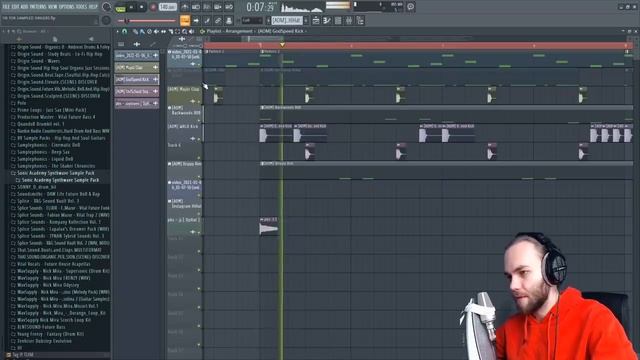640x360 pixels.
Task: Select [ADM] Major Clap in picker panel
Action: pyautogui.click(x=137, y=67)
